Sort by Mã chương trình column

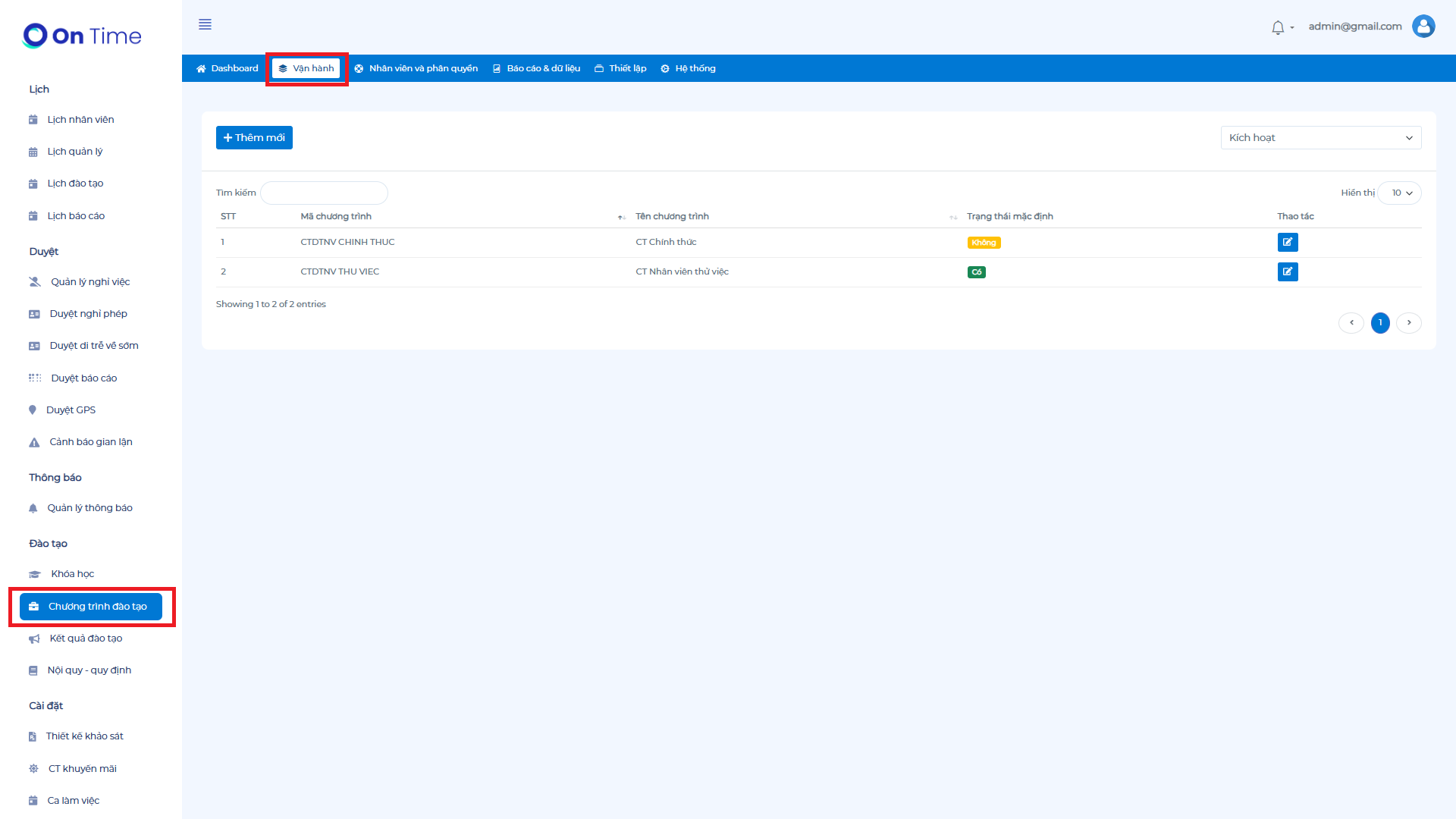[x=336, y=217]
